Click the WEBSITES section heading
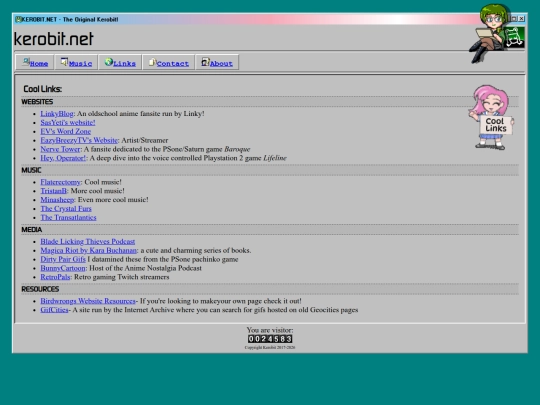This screenshot has width=540, height=405. (x=37, y=102)
